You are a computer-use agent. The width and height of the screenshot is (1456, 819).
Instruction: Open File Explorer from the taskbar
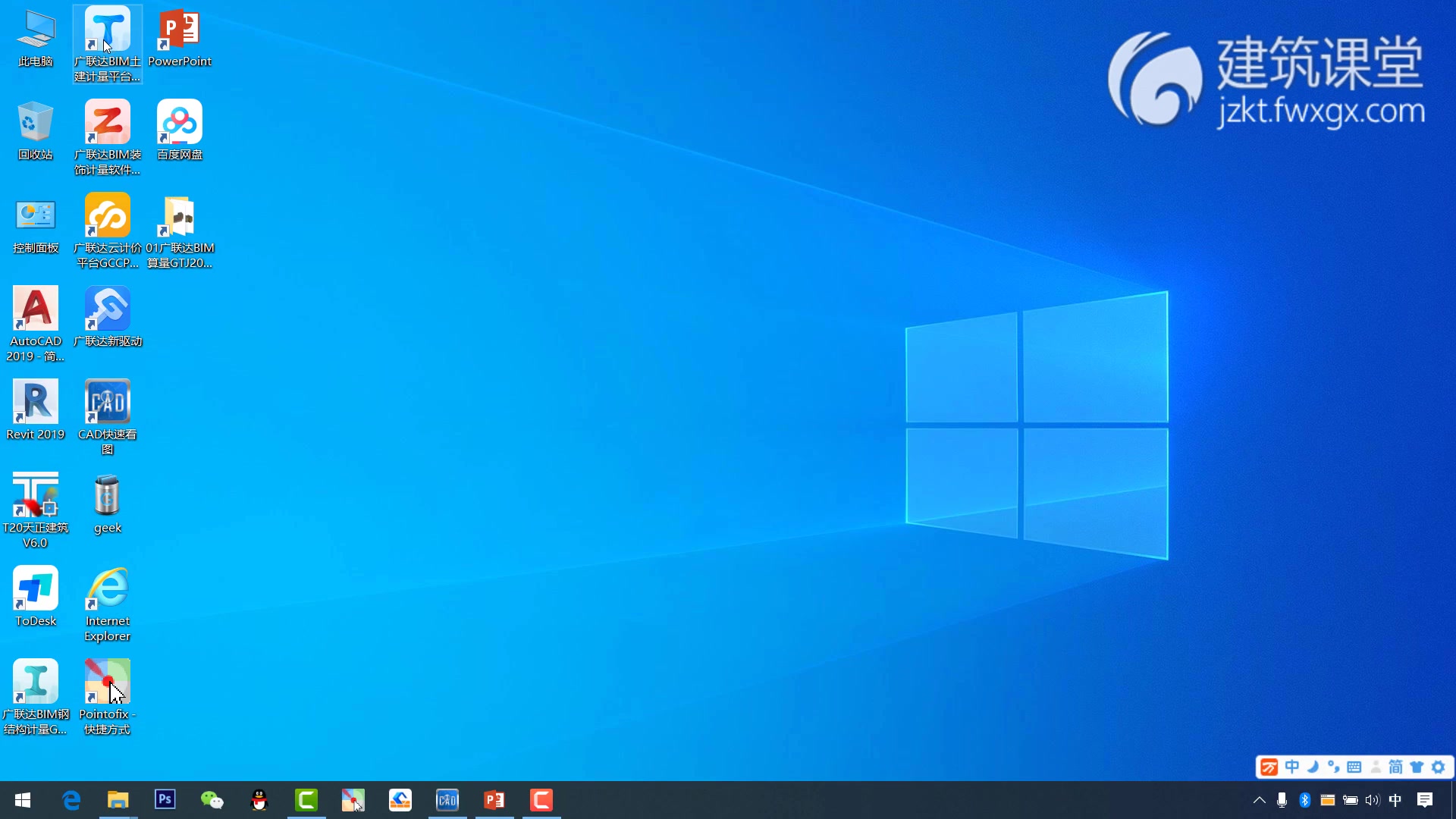tap(118, 800)
